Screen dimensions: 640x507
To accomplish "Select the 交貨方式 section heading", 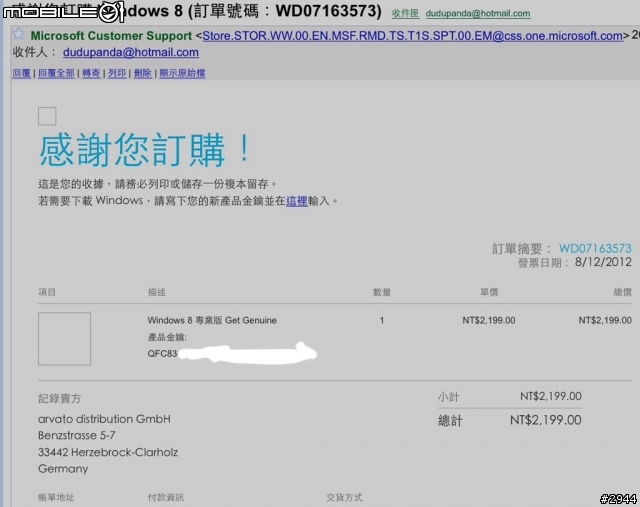I will tap(344, 498).
